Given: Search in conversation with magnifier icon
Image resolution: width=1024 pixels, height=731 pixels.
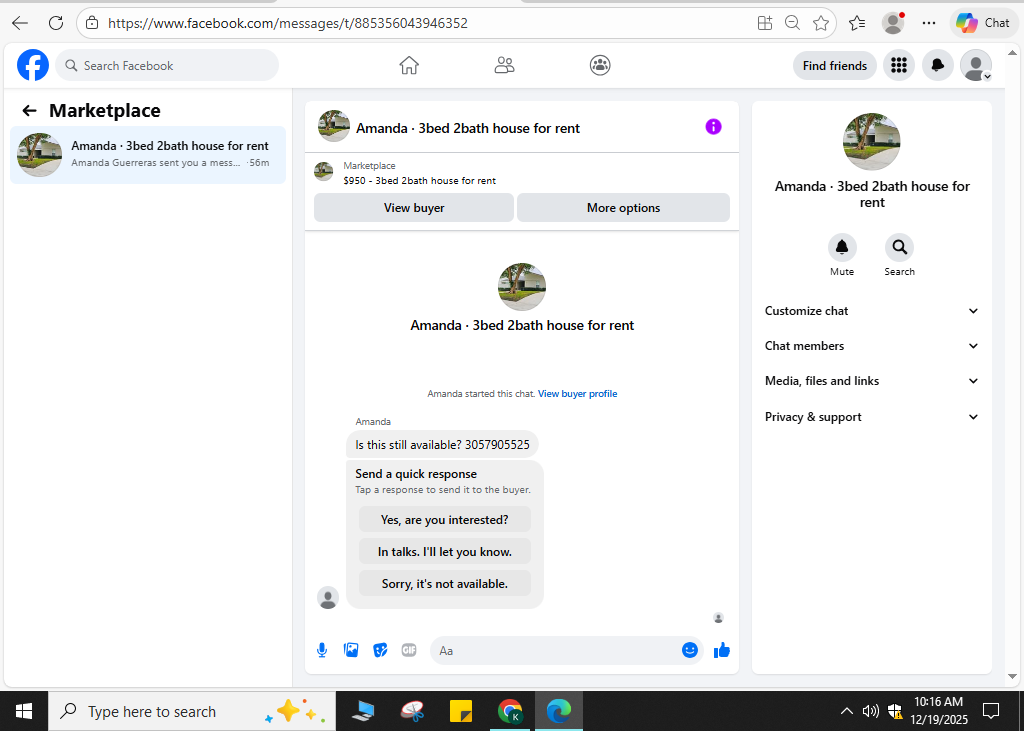Looking at the screenshot, I should (x=899, y=248).
